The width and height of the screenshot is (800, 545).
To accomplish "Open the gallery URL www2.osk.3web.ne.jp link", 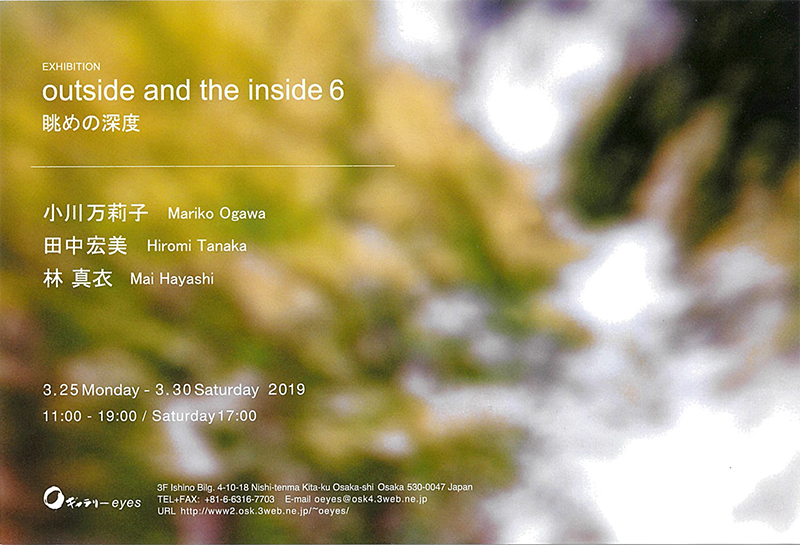I will point(263,510).
